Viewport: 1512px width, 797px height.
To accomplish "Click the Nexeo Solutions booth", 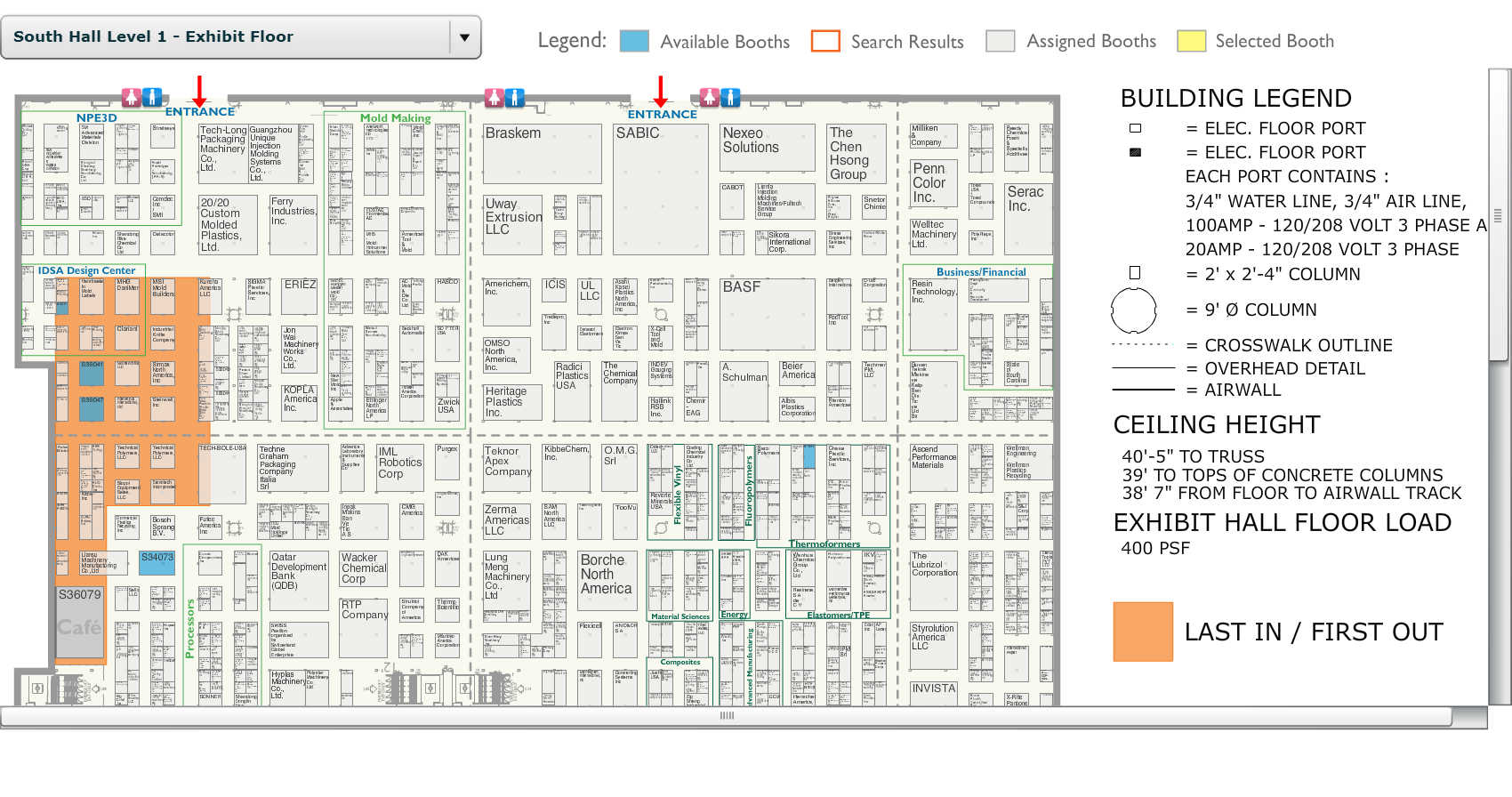I will (x=767, y=148).
